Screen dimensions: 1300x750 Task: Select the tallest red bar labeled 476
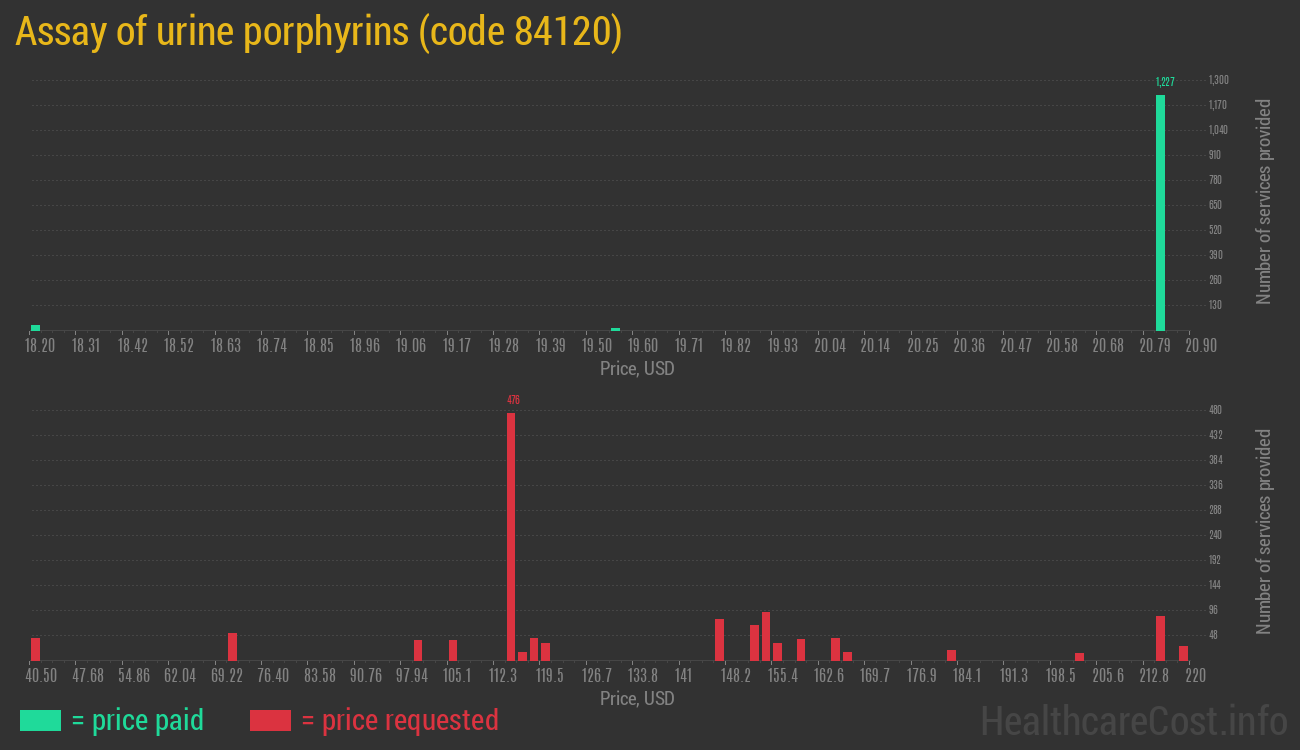[510, 530]
